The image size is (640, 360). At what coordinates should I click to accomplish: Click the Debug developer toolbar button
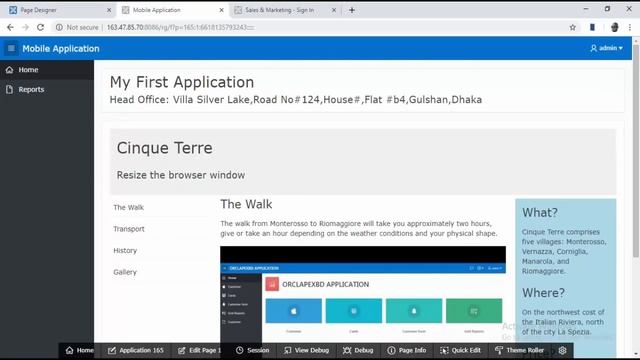(358, 350)
